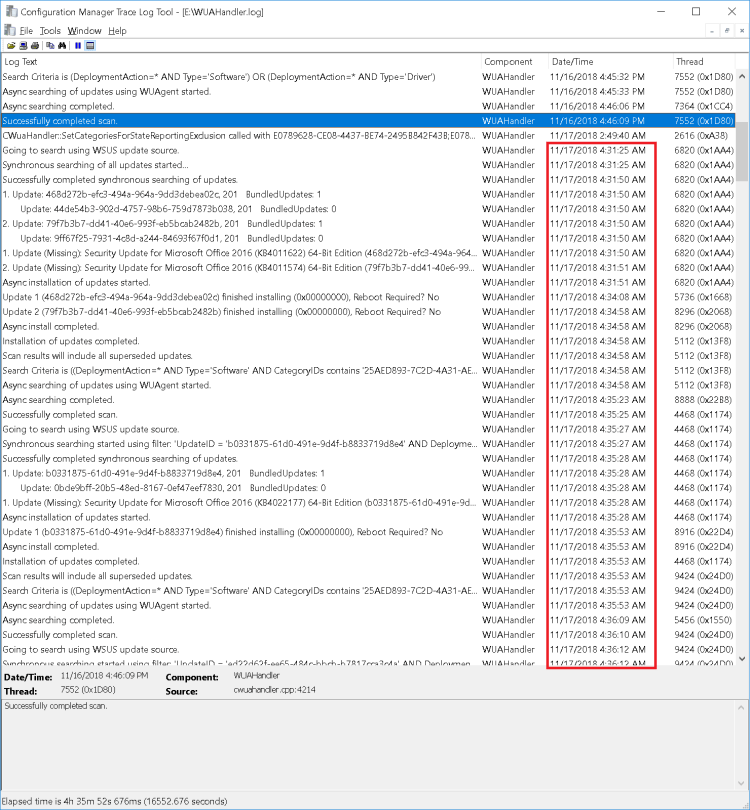Open the Window menu
Viewport: 750px width, 810px height.
pos(84,31)
